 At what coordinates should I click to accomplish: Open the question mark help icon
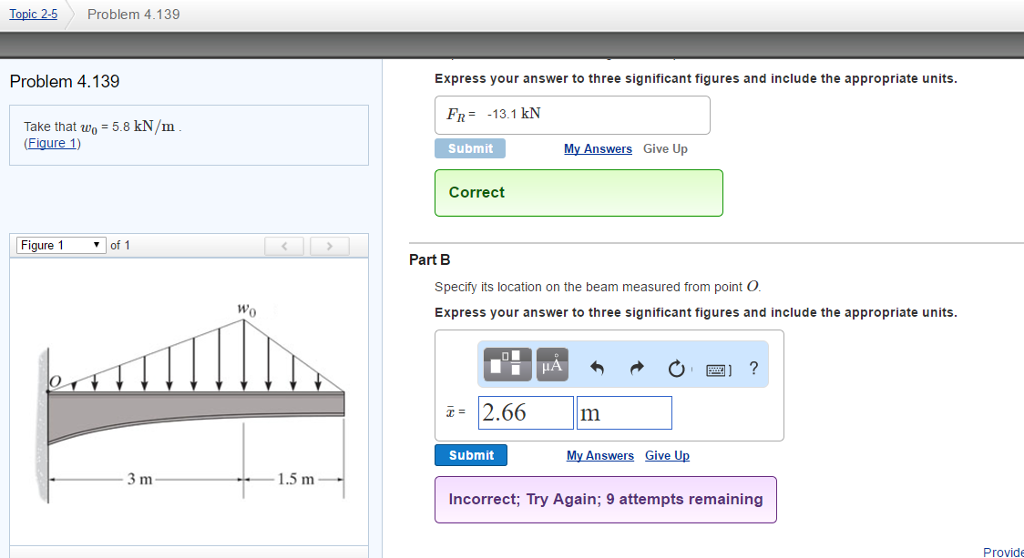753,368
